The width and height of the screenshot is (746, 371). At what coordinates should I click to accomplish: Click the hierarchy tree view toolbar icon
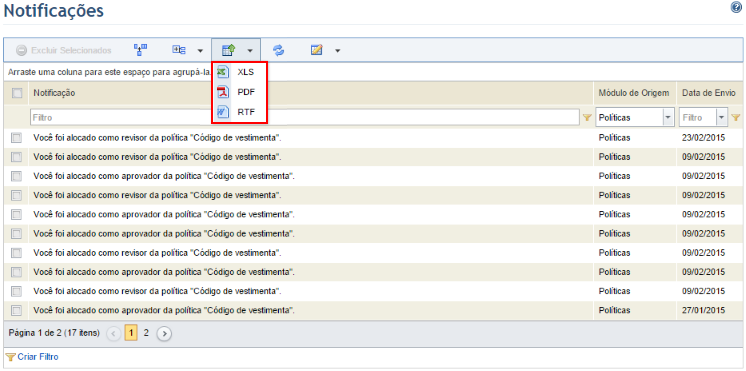pos(141,50)
